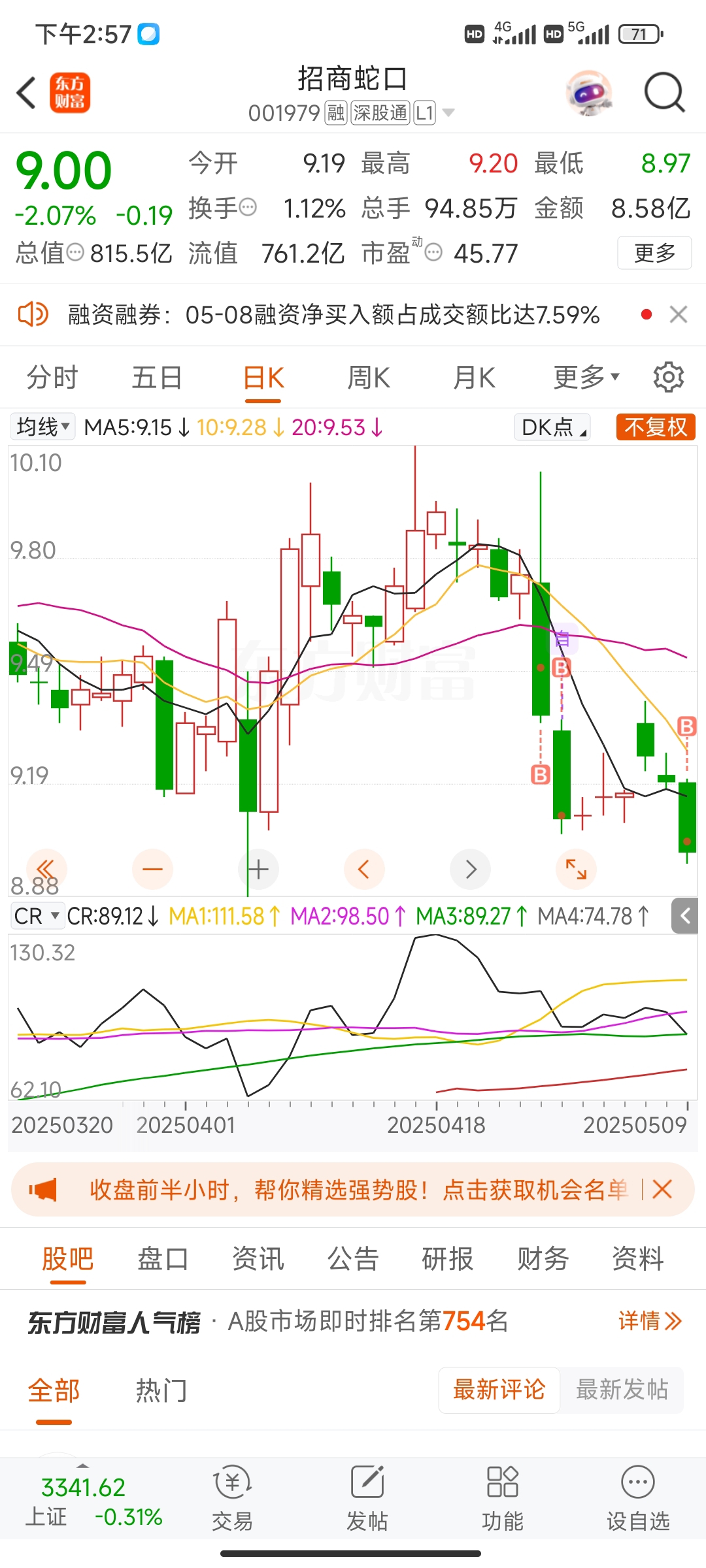
Task: Move chart left with arrow icon
Action: [x=364, y=870]
